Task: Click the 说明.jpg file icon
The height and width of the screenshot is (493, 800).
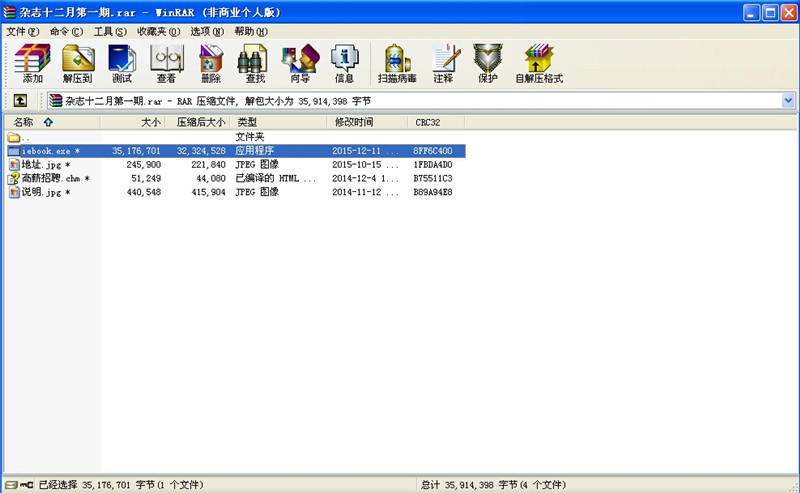Action: (x=14, y=192)
